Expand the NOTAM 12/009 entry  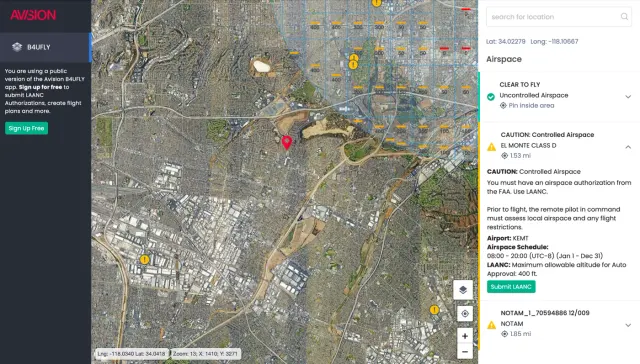click(x=628, y=325)
